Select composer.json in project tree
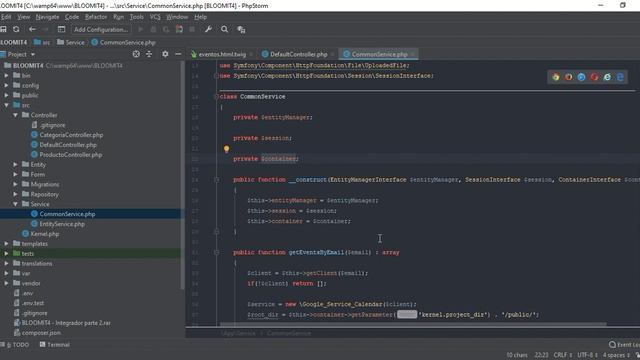The image size is (640, 360). click(41, 333)
